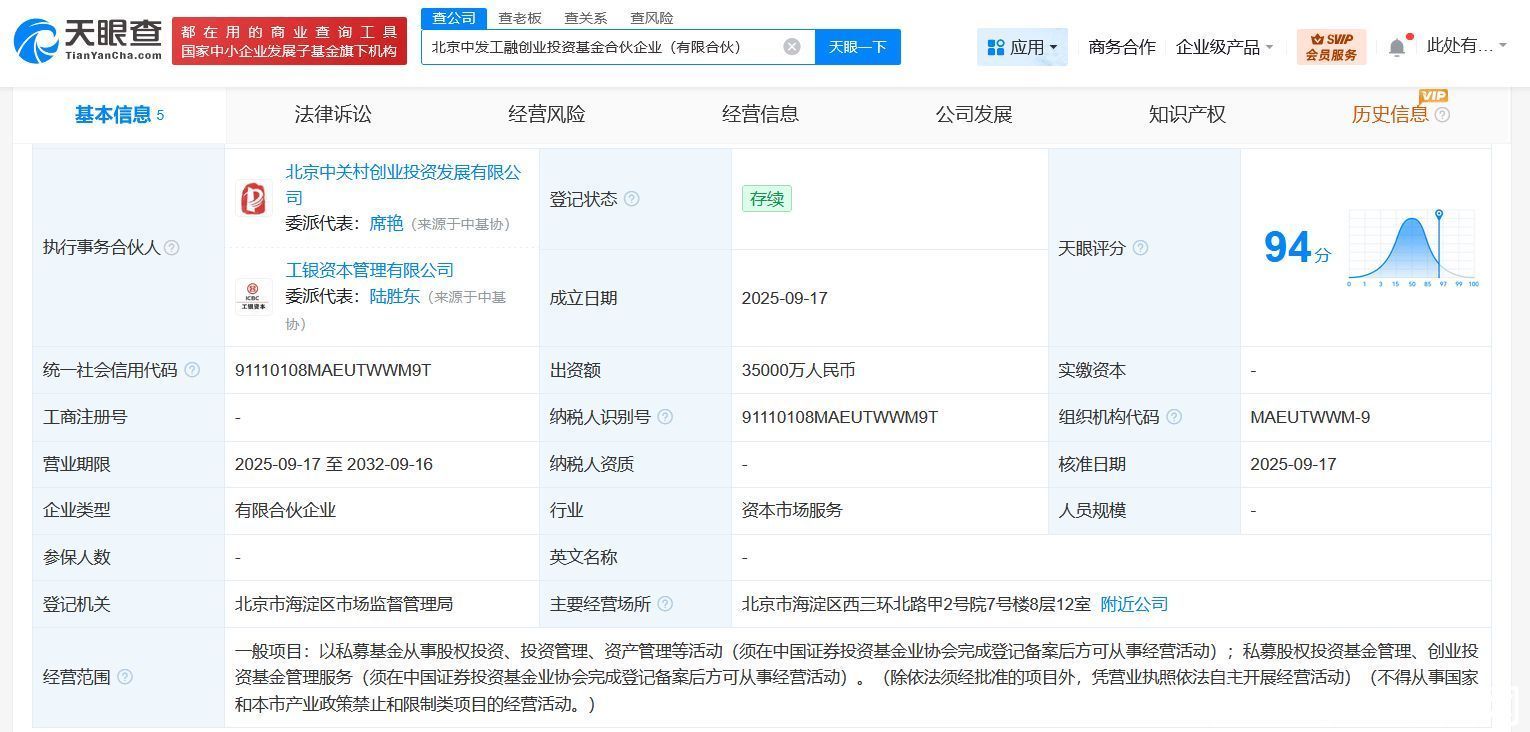The width and height of the screenshot is (1530, 732).
Task: Click the help icon next to 经营范围
Action: click(125, 677)
